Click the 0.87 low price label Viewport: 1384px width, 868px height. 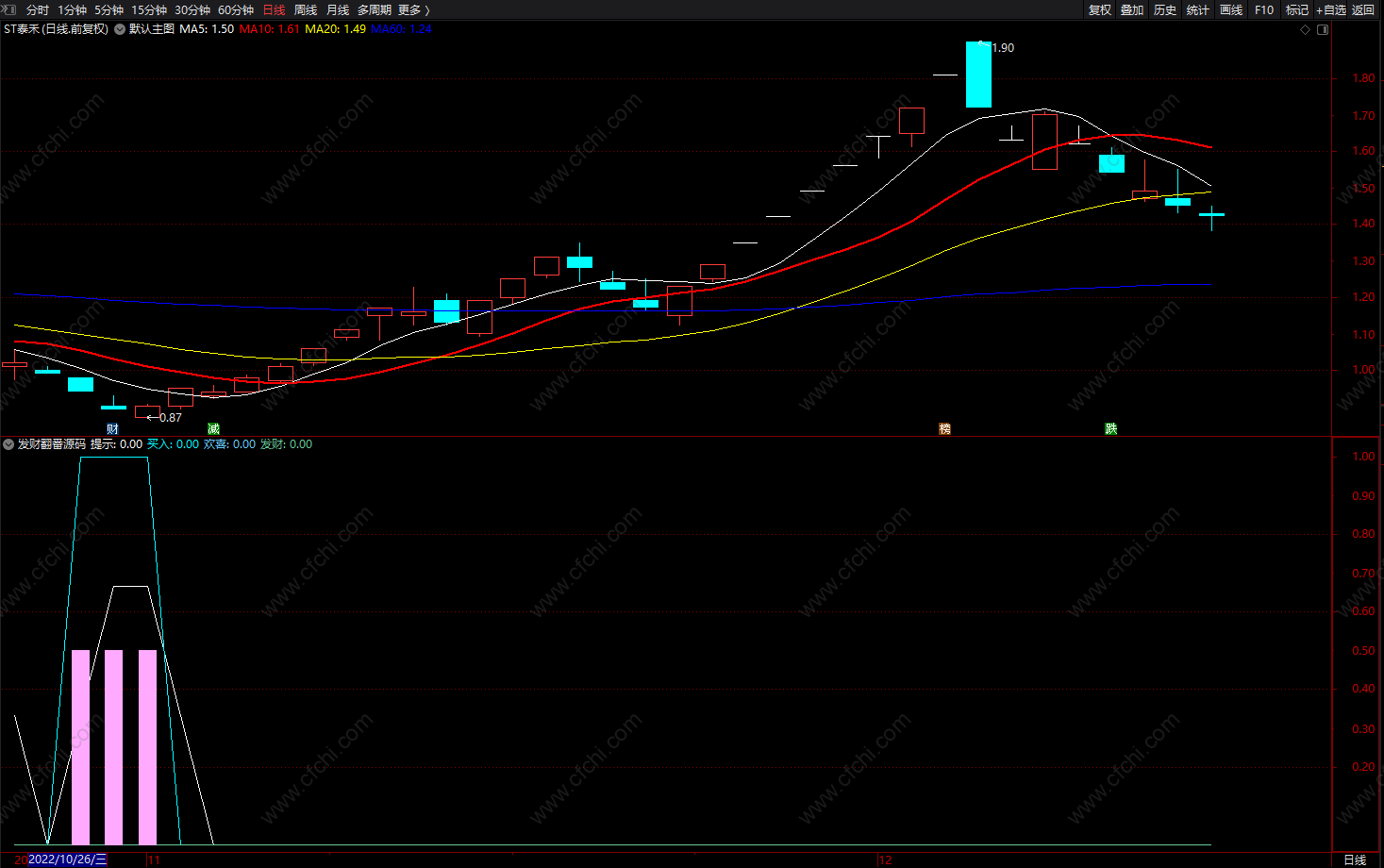click(171, 418)
